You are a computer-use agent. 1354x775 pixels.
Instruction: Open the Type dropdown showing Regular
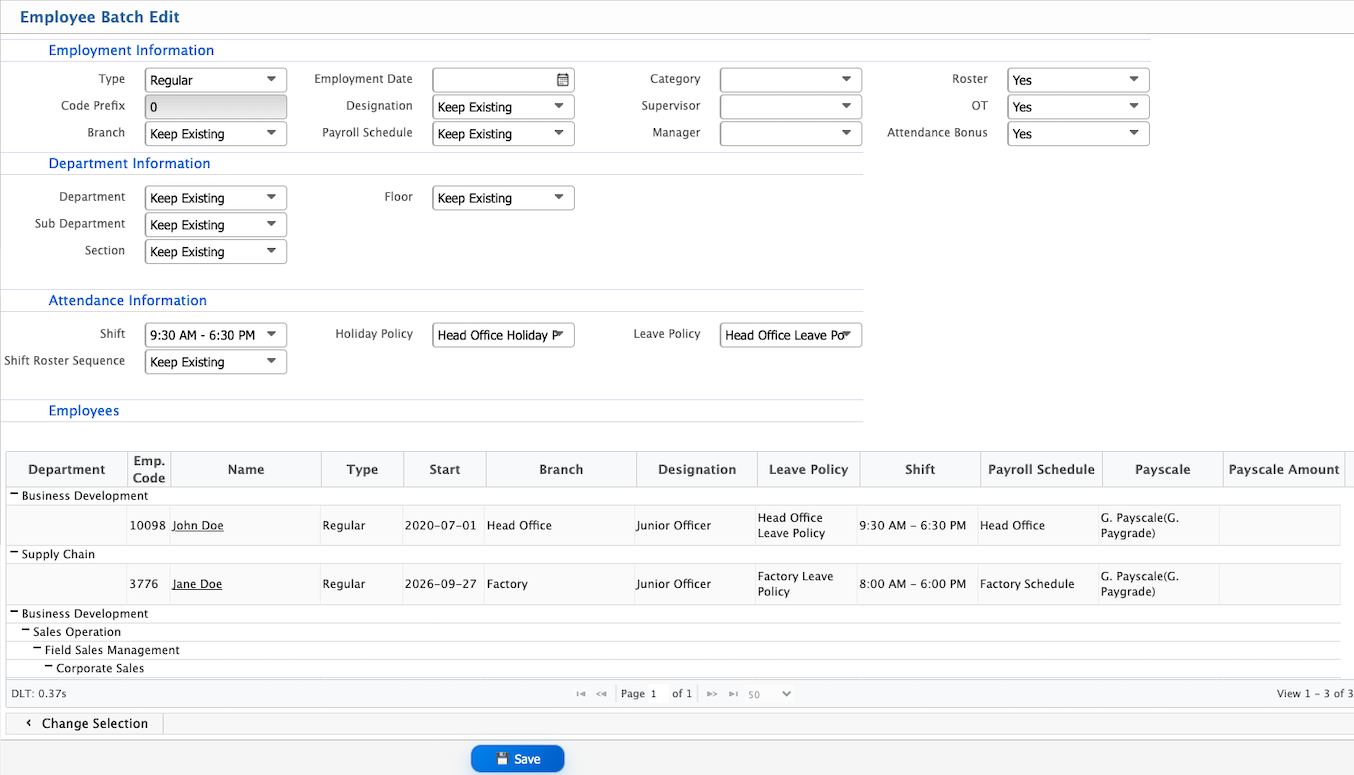point(216,80)
